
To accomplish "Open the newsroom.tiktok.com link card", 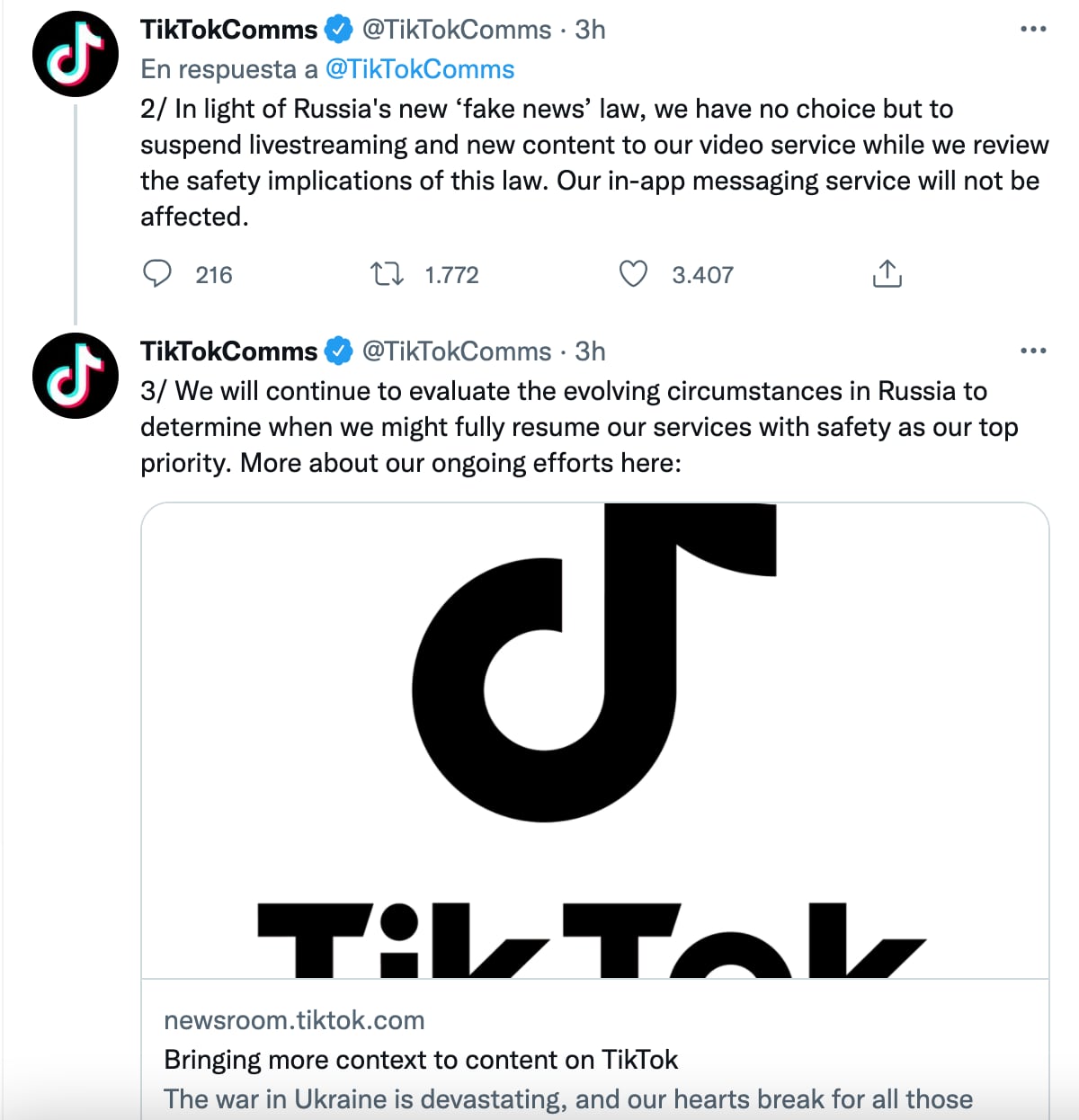I will click(x=295, y=1019).
